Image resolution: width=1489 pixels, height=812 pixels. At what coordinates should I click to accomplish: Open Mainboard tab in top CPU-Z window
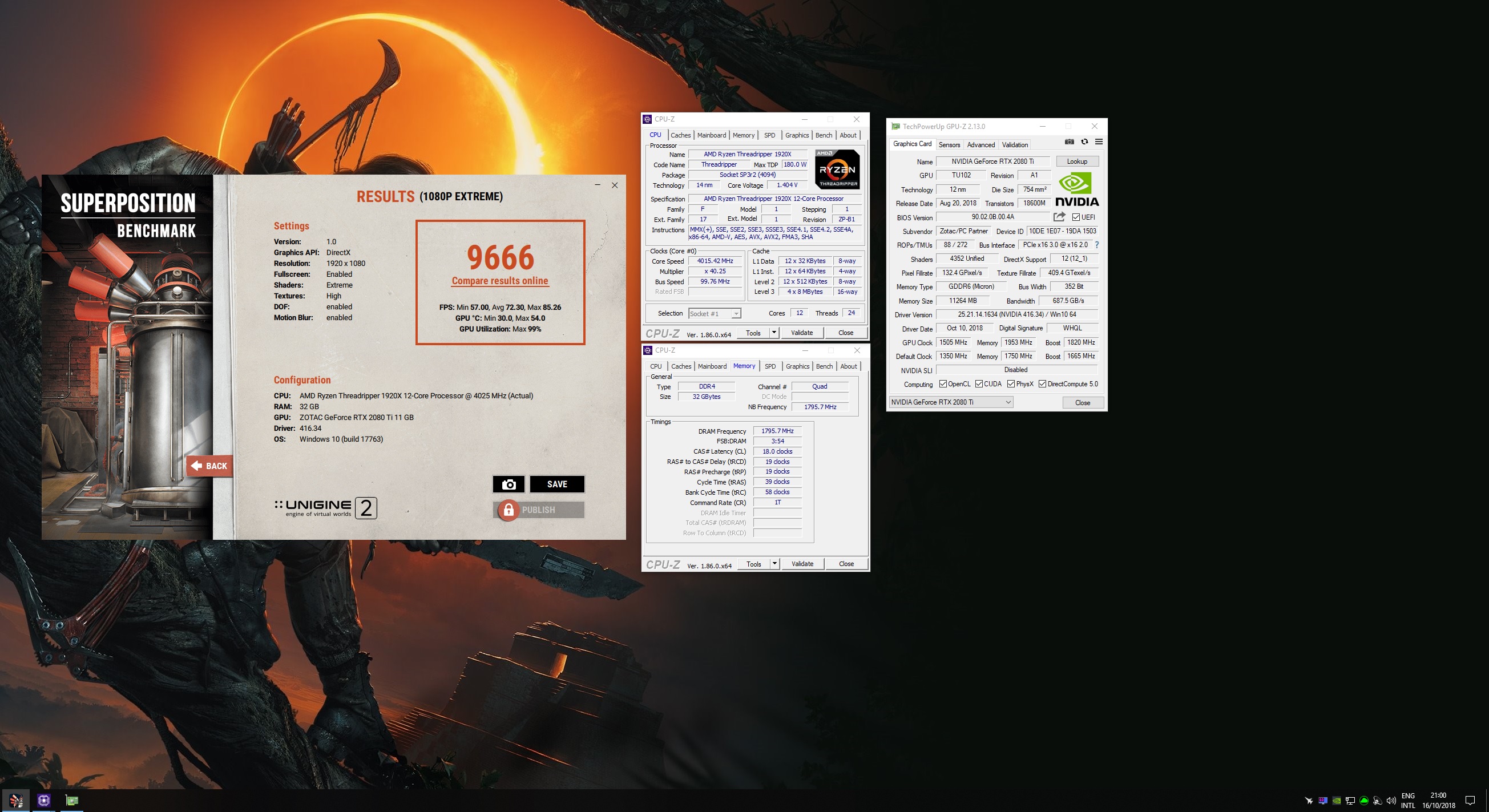click(712, 135)
